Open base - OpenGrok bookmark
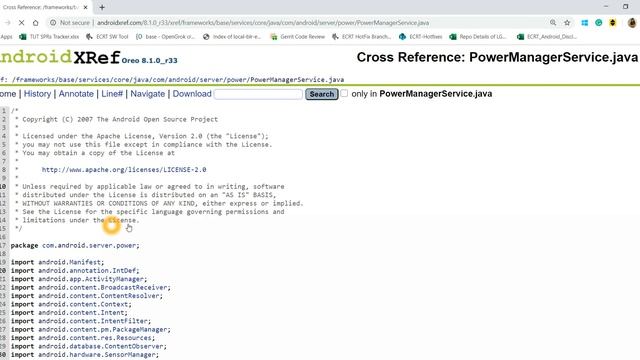The height and width of the screenshot is (360, 640). click(165, 37)
